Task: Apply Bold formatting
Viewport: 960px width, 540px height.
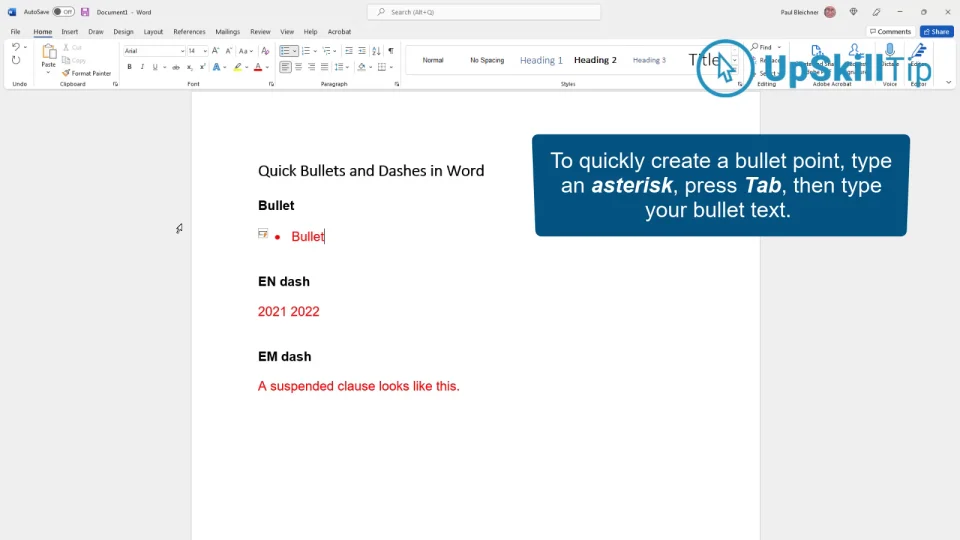Action: [x=129, y=67]
